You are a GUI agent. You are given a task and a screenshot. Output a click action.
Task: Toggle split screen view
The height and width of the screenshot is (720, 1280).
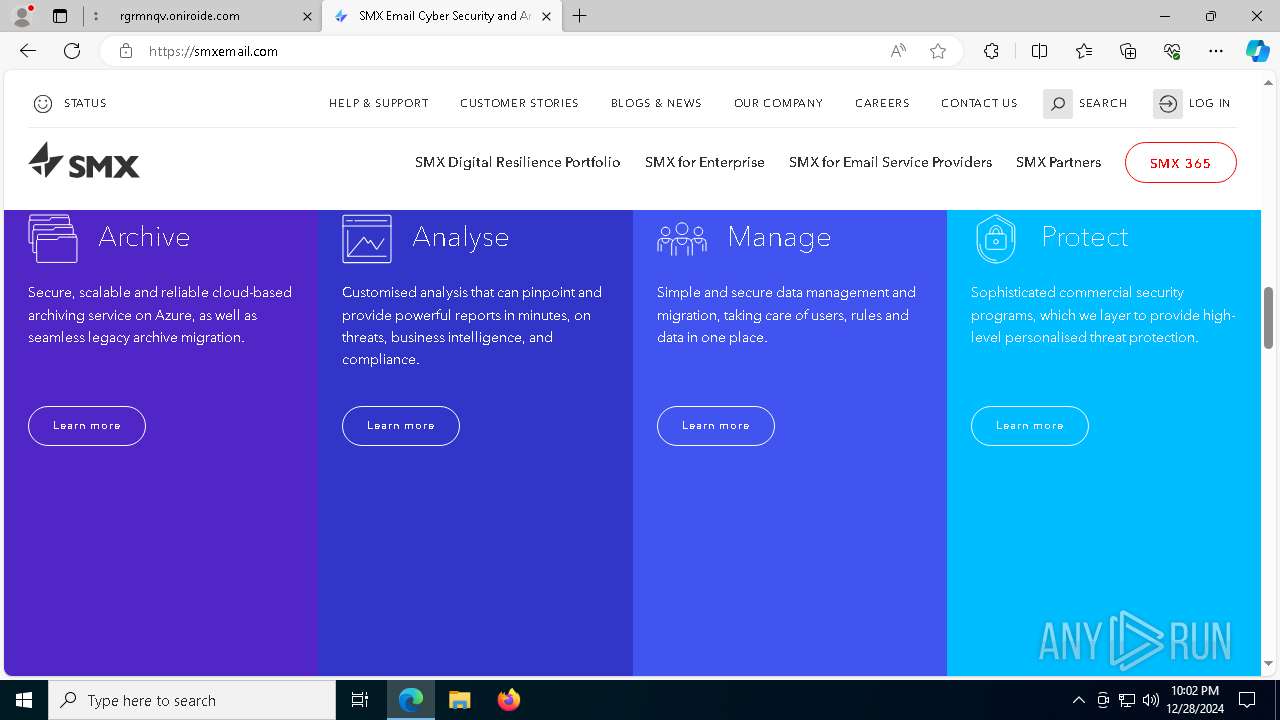(x=1039, y=51)
